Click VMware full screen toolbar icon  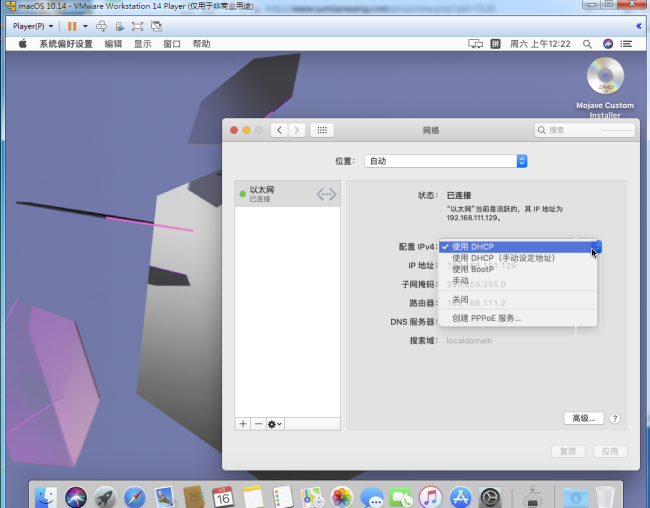click(x=137, y=26)
